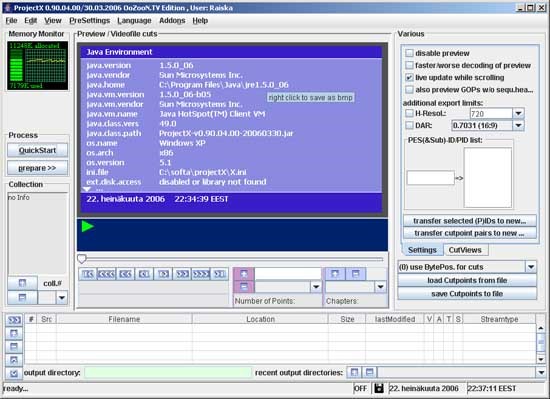Check faster/worse decoding of preview
This screenshot has height=399, width=550.
409,65
